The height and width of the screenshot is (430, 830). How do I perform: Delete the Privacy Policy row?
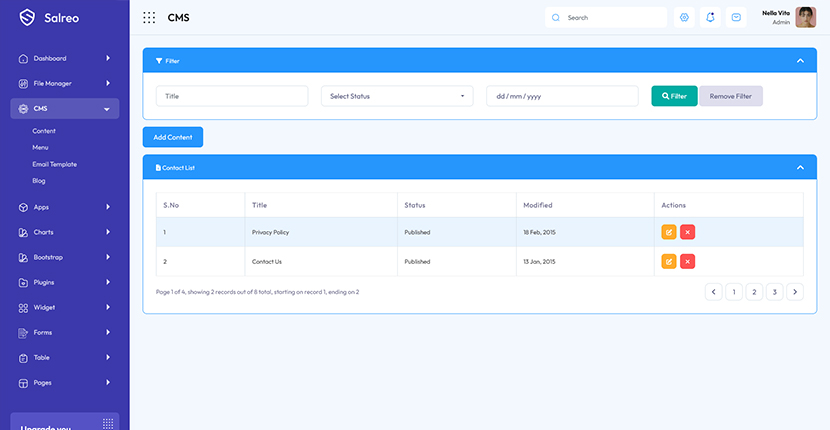click(687, 232)
